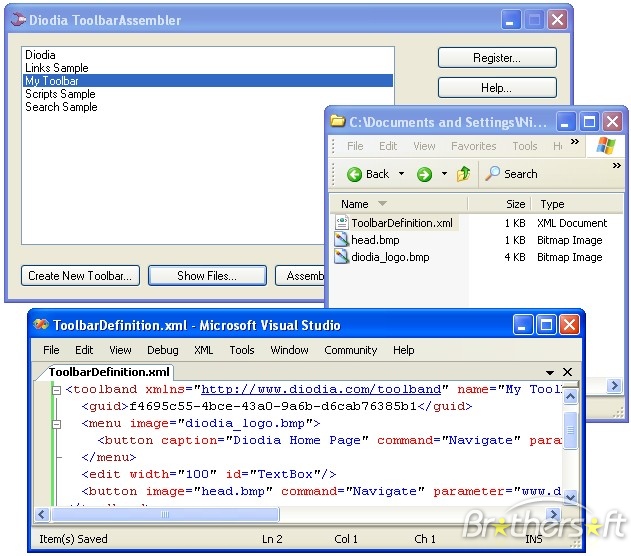Click the head.bmp file icon
The image size is (631, 556).
pos(342,240)
